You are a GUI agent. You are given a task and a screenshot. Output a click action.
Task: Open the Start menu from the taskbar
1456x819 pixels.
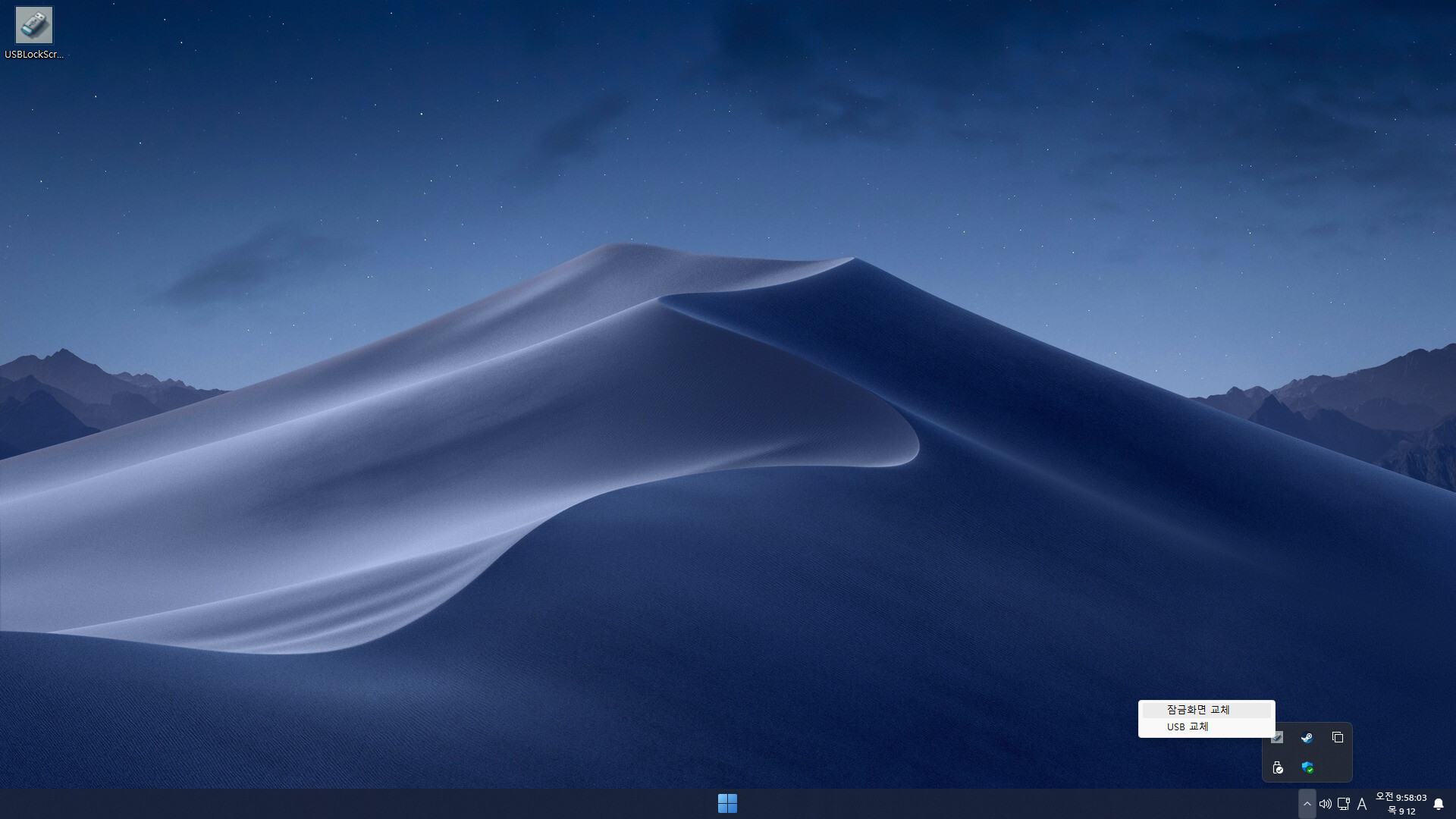728,803
